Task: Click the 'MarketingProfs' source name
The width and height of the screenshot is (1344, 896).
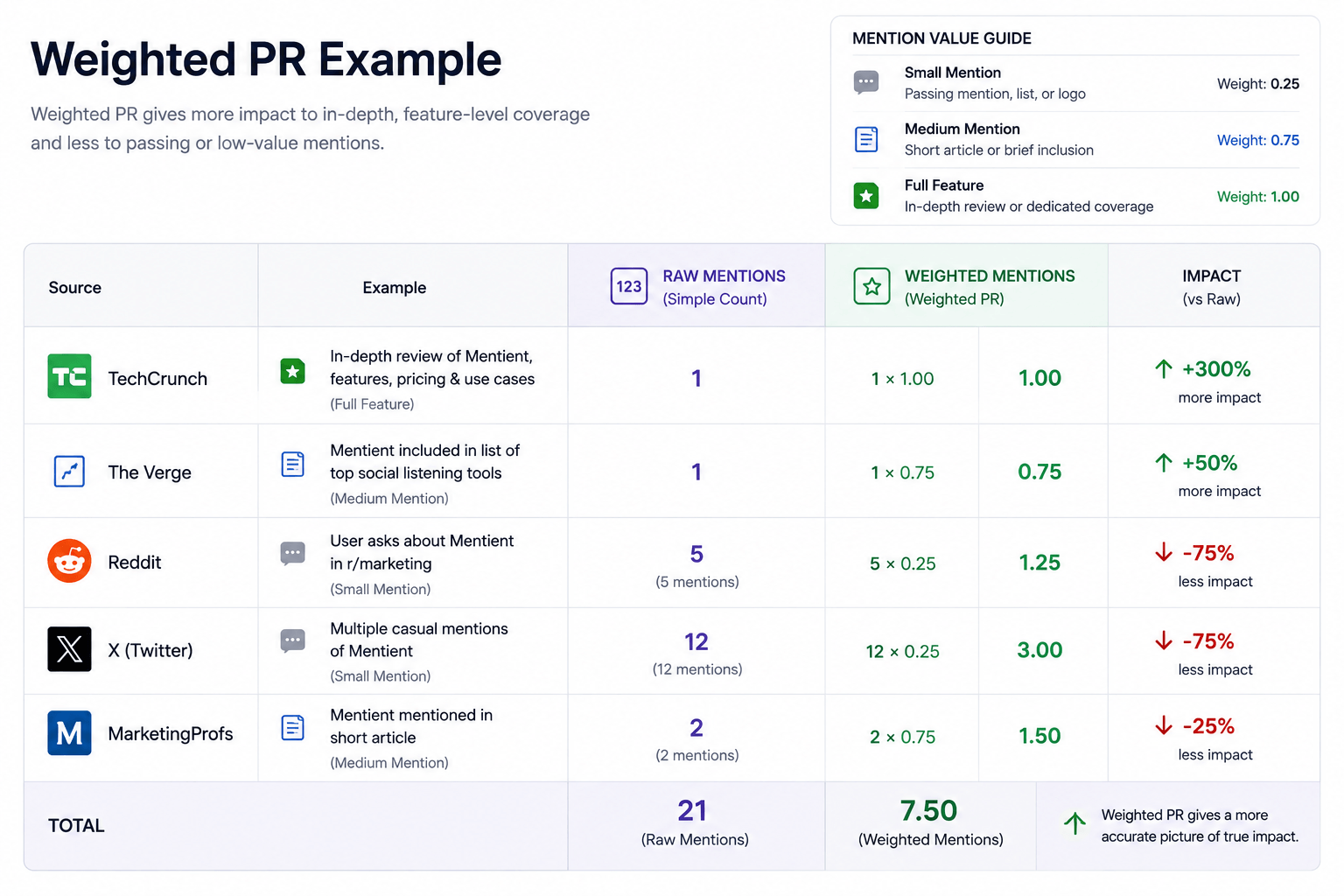Action: (171, 733)
